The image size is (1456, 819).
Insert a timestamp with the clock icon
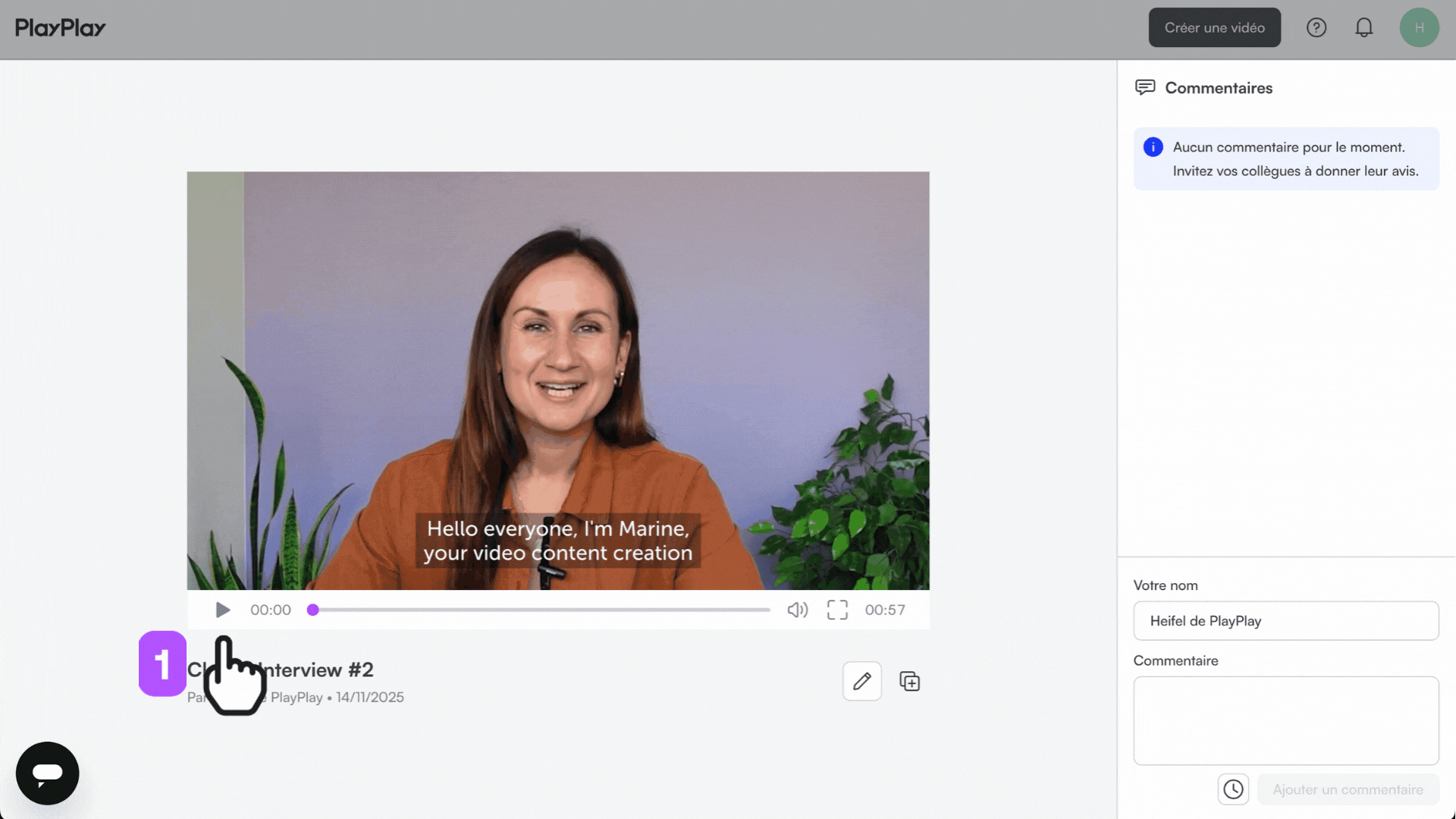tap(1233, 789)
